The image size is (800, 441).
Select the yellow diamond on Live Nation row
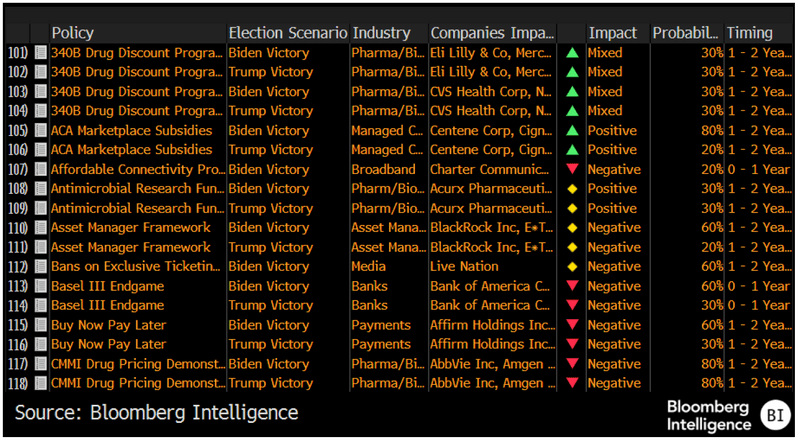pos(572,266)
